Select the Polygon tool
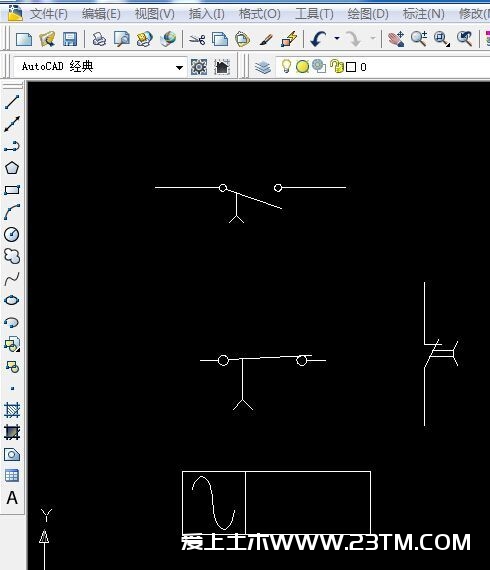The image size is (490, 570). [x=12, y=168]
